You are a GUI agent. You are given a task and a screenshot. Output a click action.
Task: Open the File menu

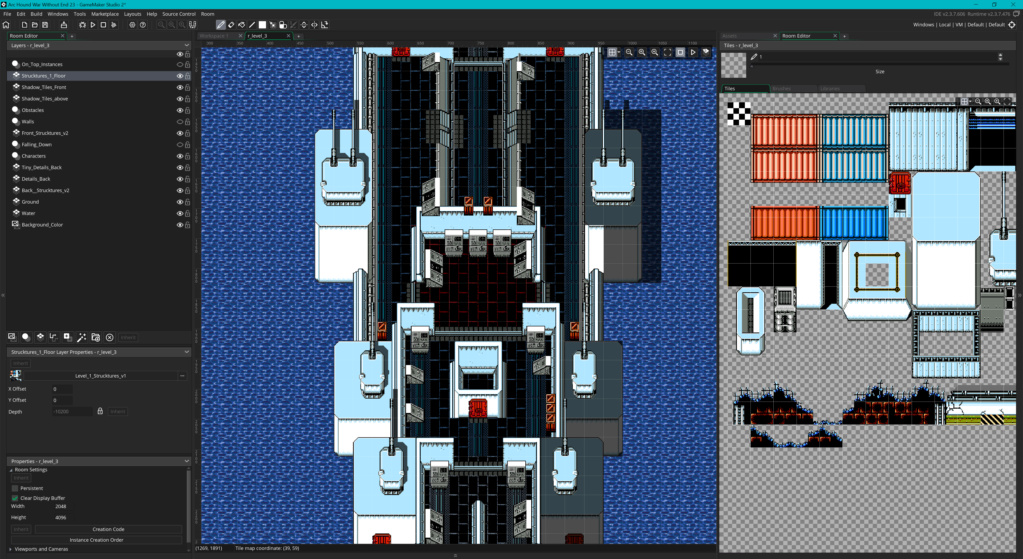(7, 14)
